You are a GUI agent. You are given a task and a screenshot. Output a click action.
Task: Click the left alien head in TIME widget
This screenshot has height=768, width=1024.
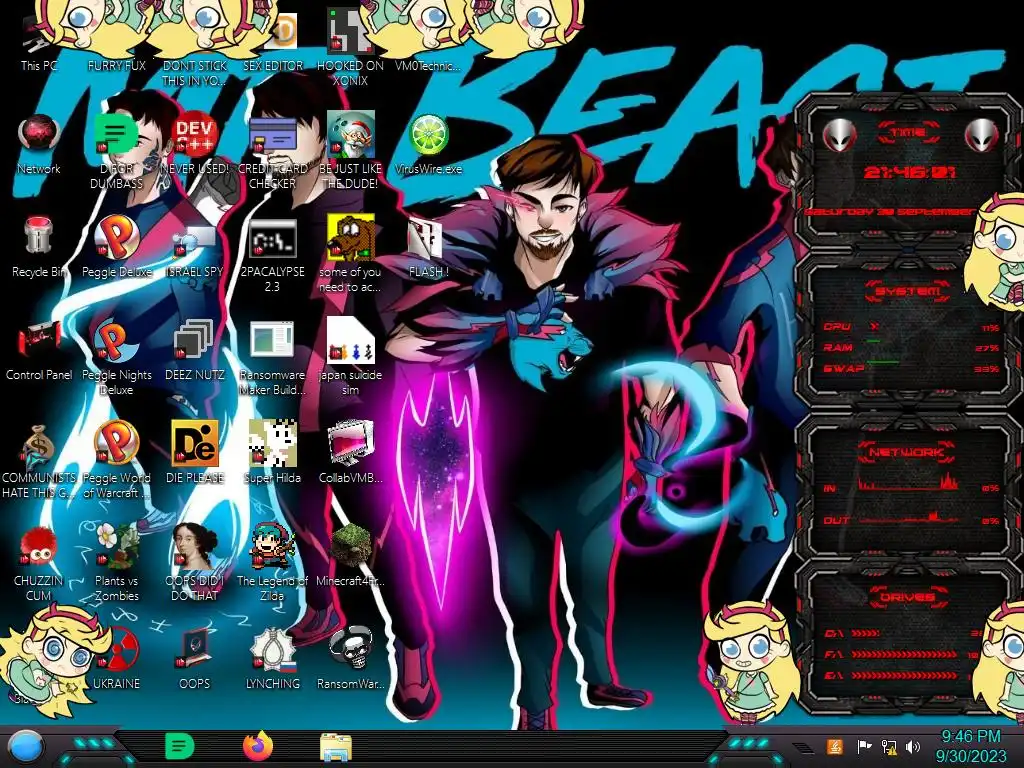coord(839,135)
